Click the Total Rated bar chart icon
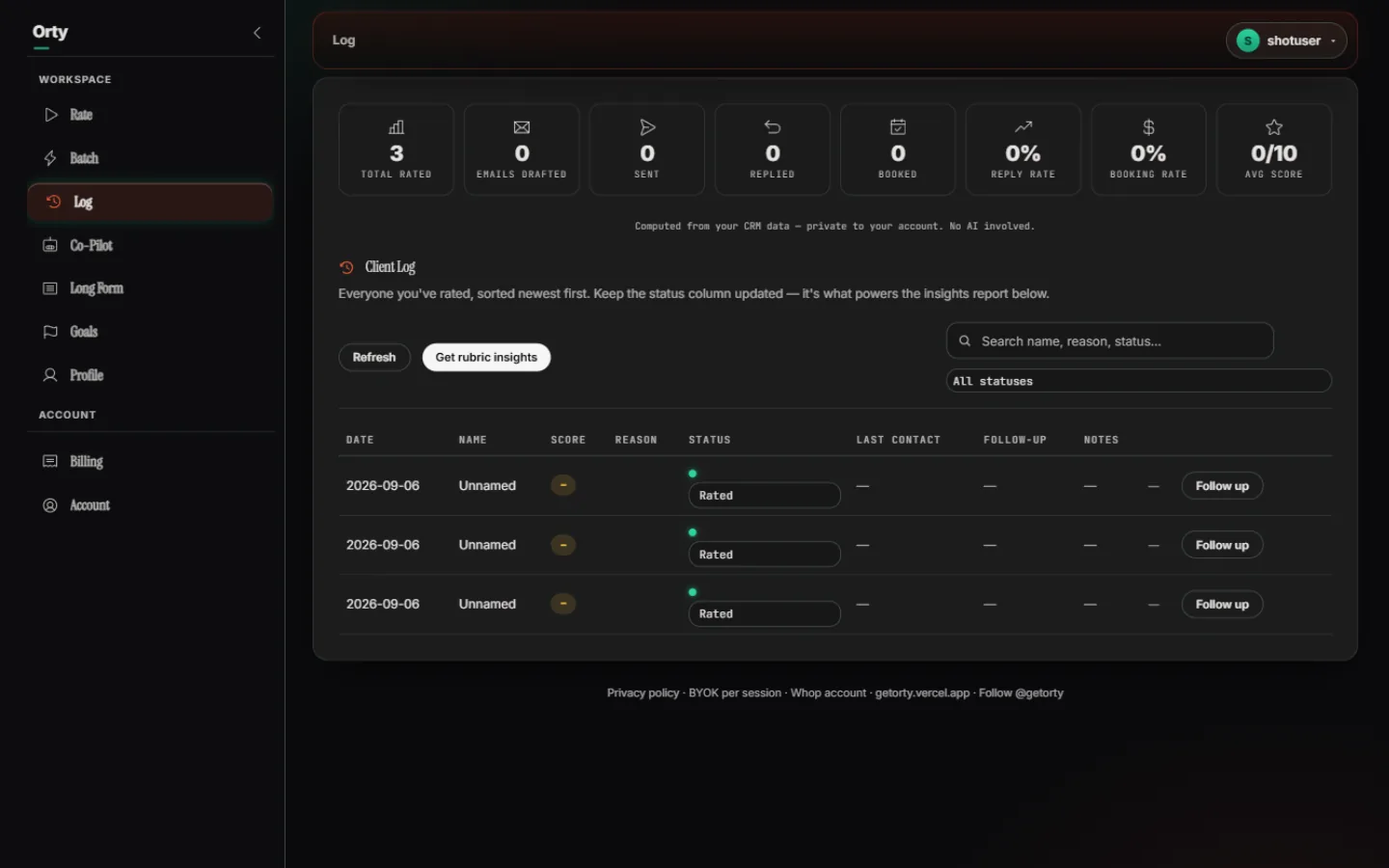This screenshot has height=868, width=1389. [x=396, y=127]
